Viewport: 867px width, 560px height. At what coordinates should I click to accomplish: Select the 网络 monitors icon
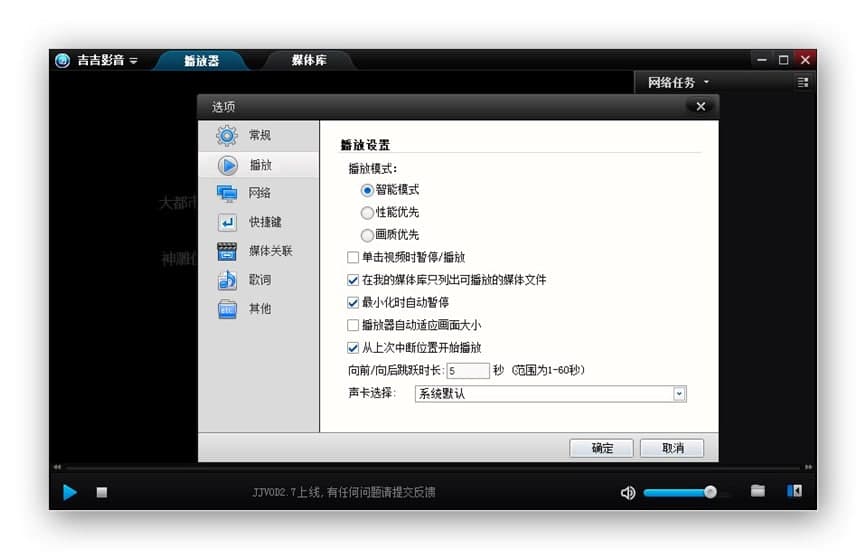pos(227,193)
